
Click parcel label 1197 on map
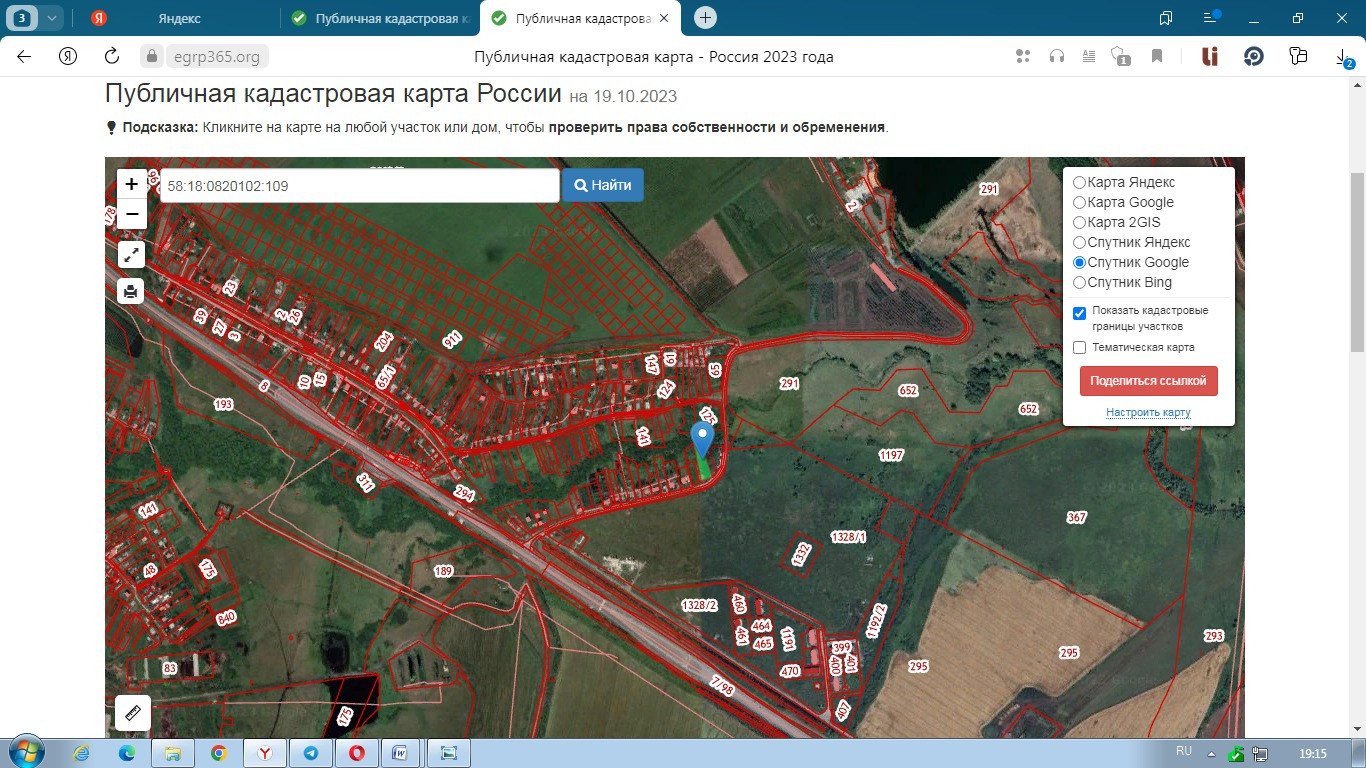coord(891,455)
